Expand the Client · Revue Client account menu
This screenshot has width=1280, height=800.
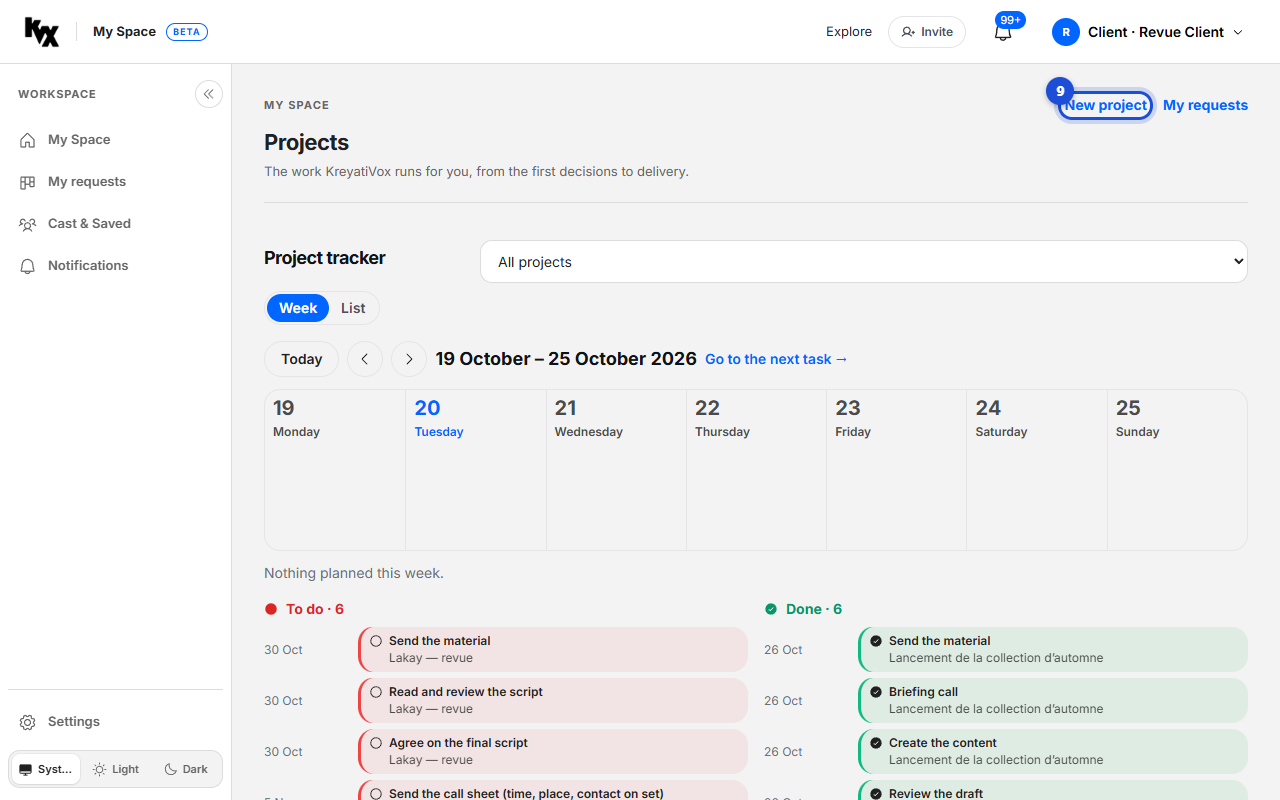1148,32
